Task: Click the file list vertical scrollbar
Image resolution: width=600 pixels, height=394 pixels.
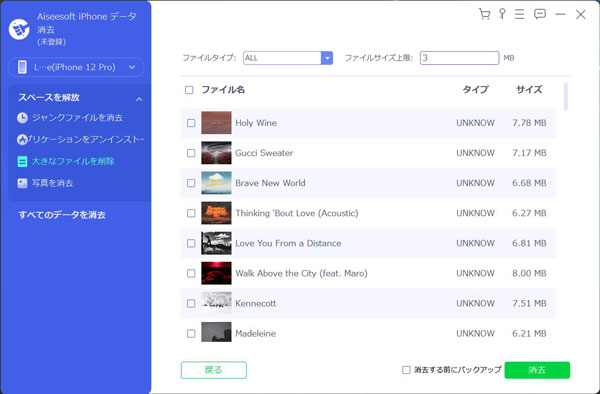Action: 566,96
